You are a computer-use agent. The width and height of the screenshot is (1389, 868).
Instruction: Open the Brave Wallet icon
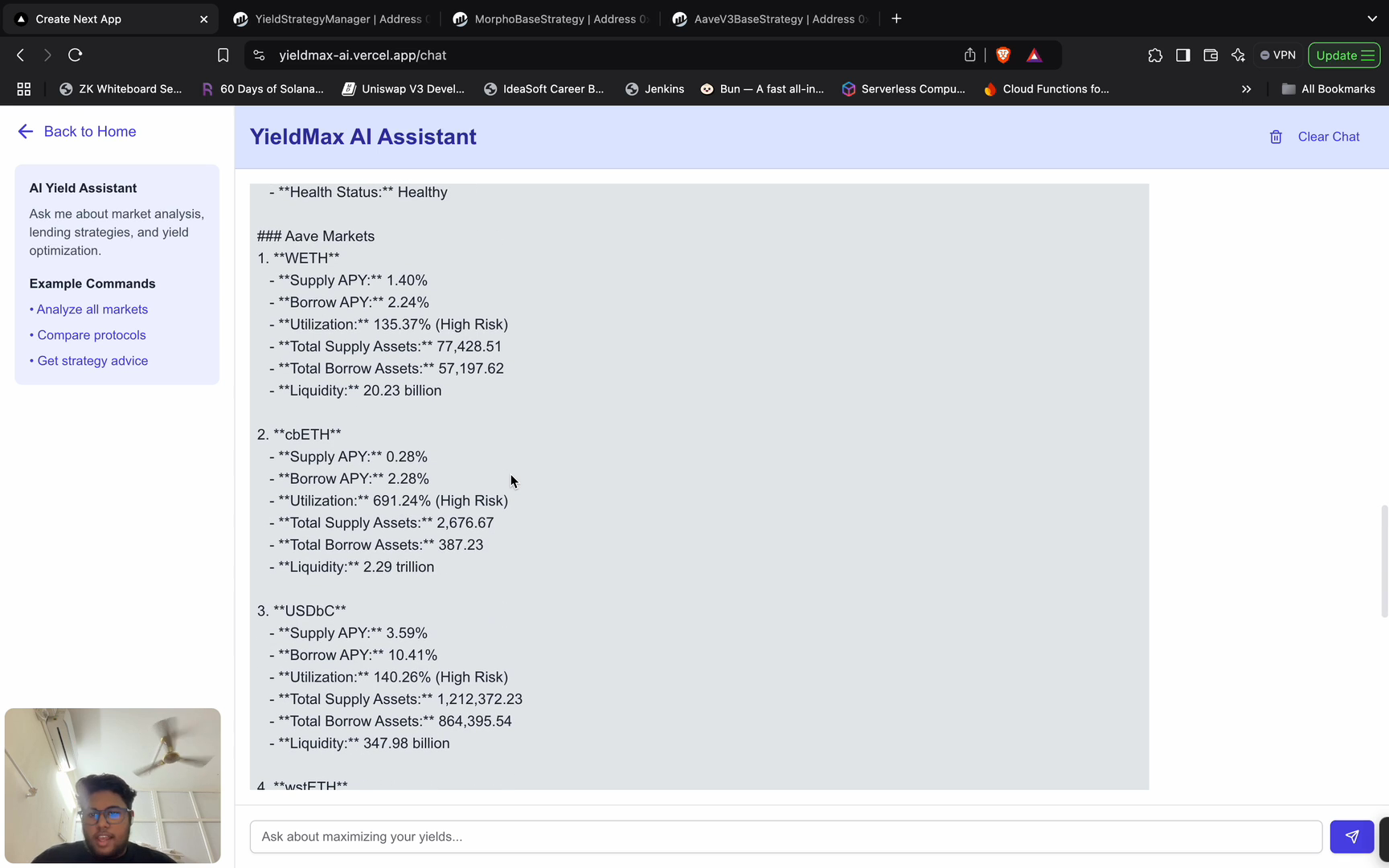coord(1211,55)
